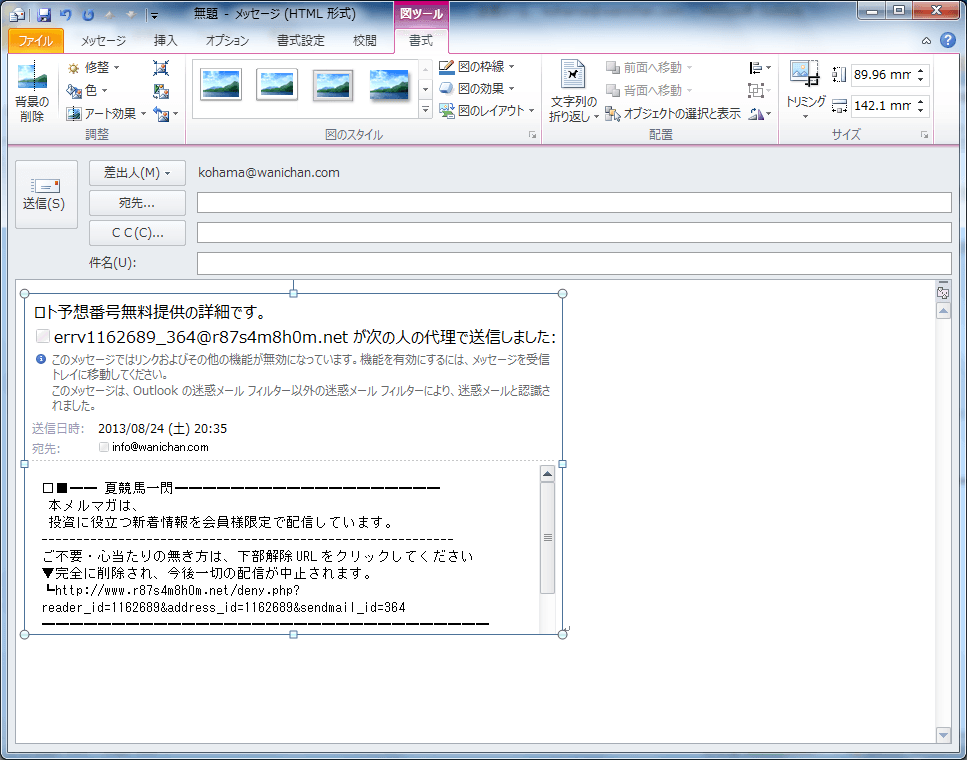Click Send Backward (背面へ移動)
Viewport: 967px width, 760px height.
pyautogui.click(x=649, y=90)
